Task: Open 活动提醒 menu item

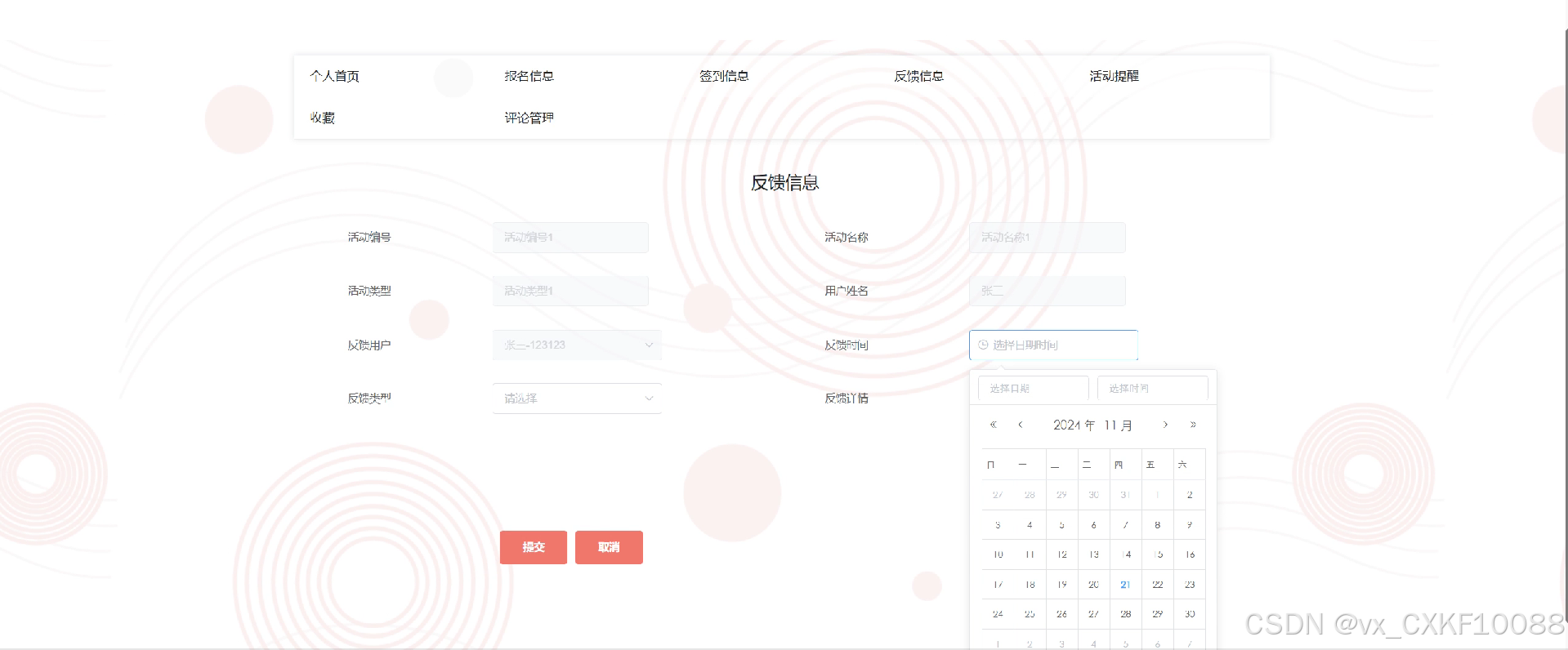Action: (1114, 76)
